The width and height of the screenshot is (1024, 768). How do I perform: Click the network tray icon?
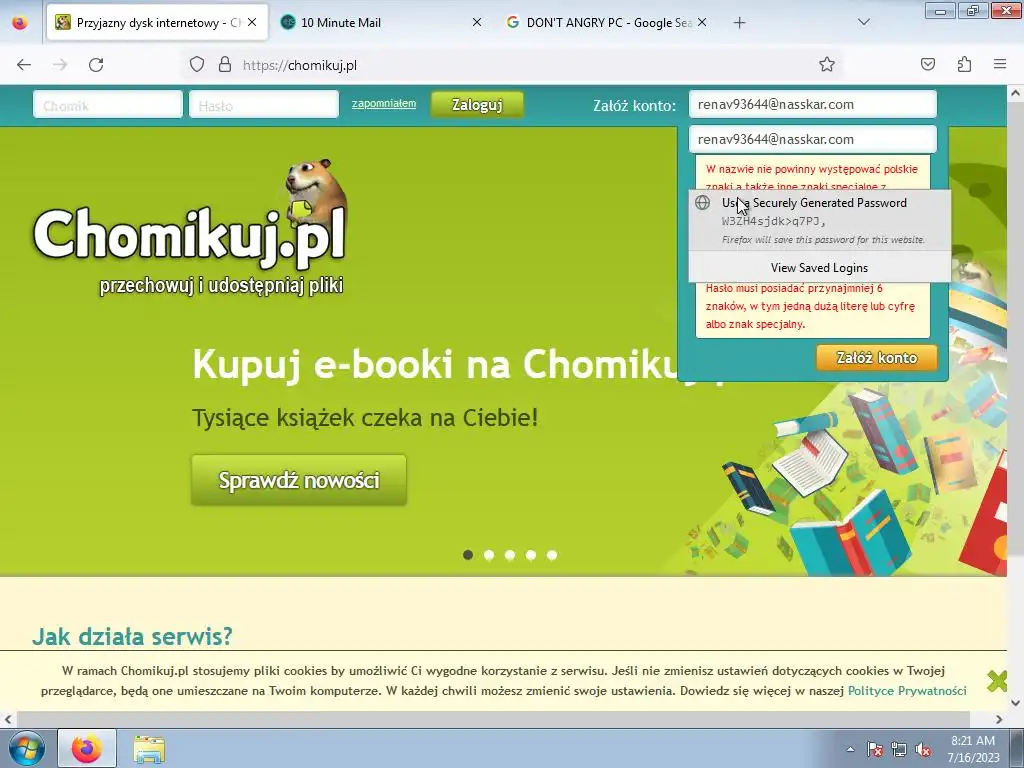click(899, 749)
